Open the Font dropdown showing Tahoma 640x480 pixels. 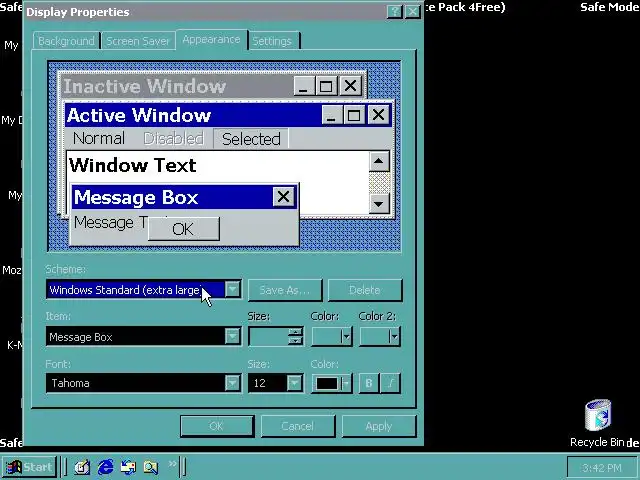pos(232,383)
